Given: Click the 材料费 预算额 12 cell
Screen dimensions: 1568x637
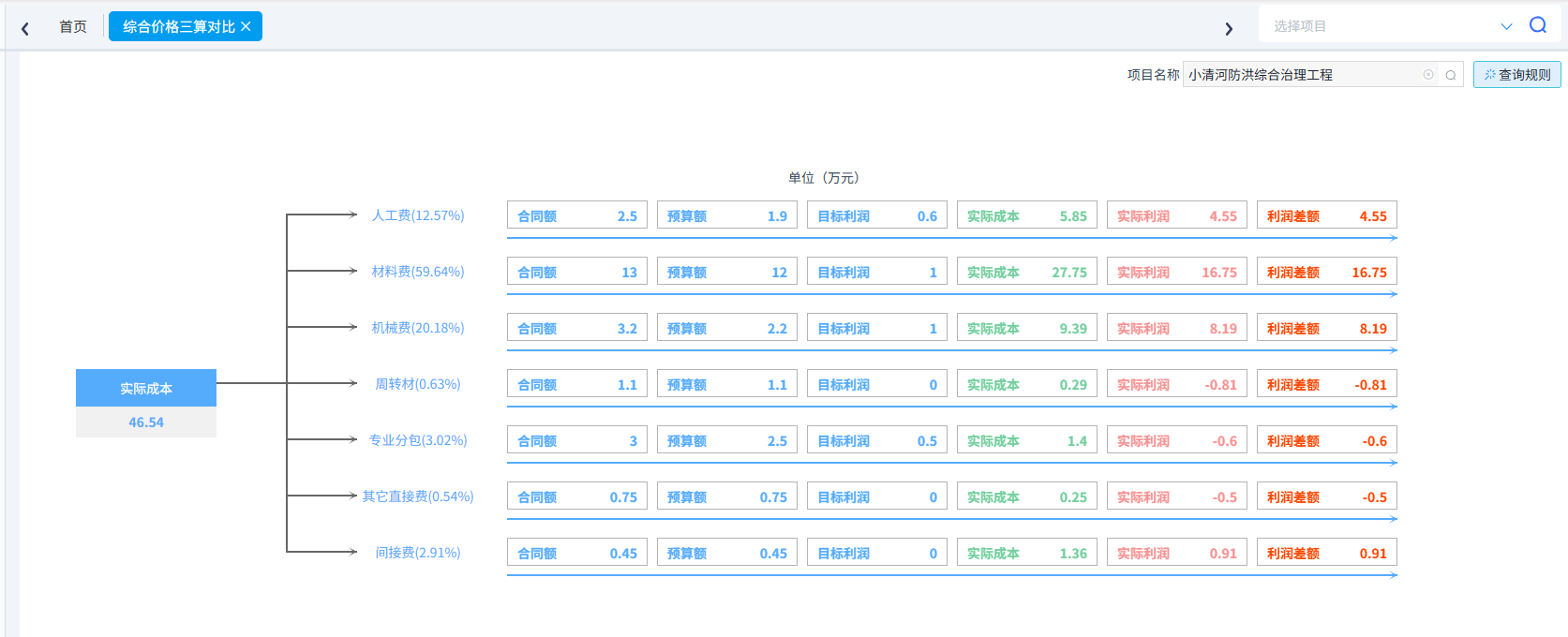Looking at the screenshot, I should coord(727,272).
